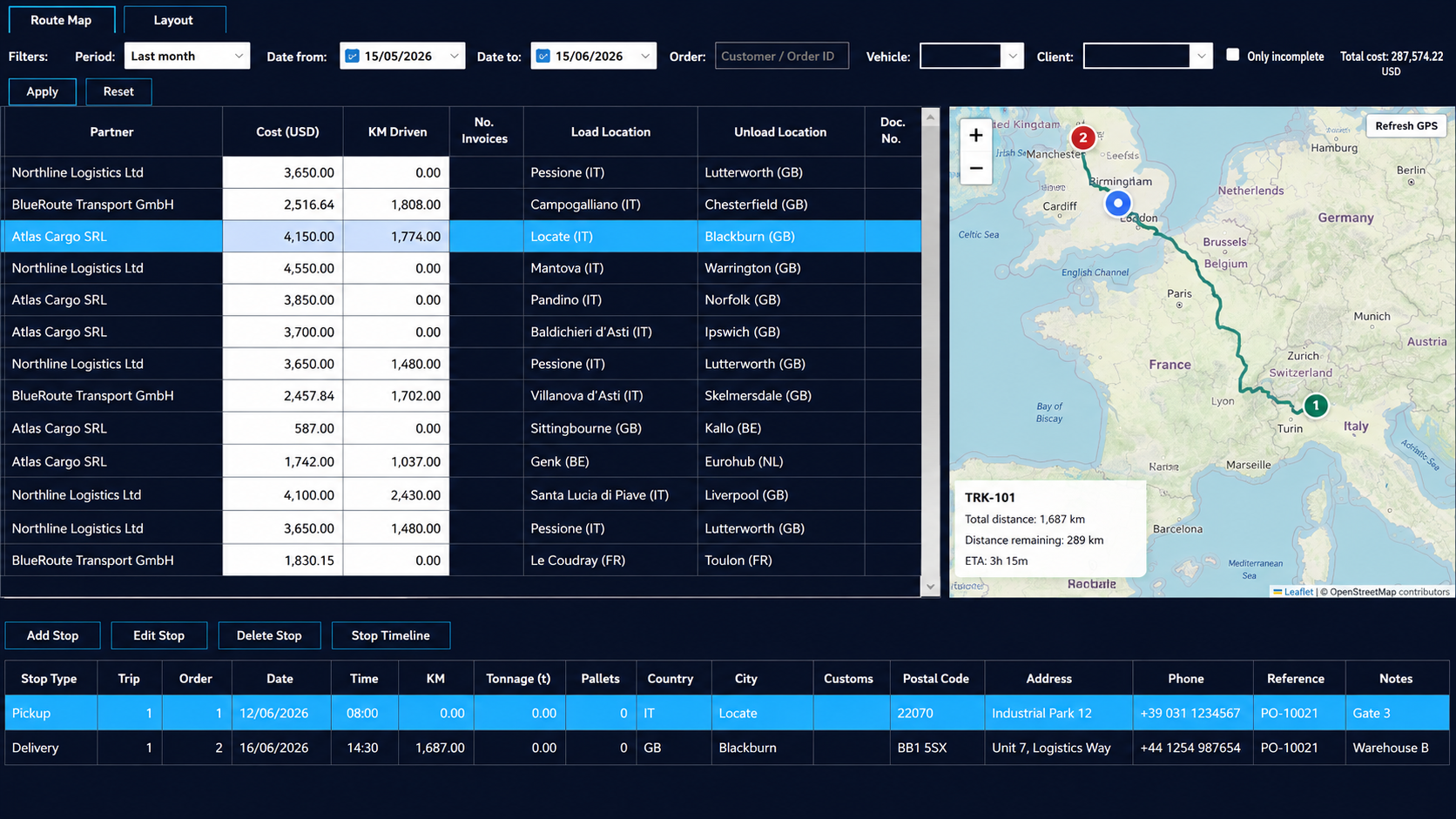Click the Delete Stop button
This screenshot has height=819, width=1456.
[x=269, y=635]
